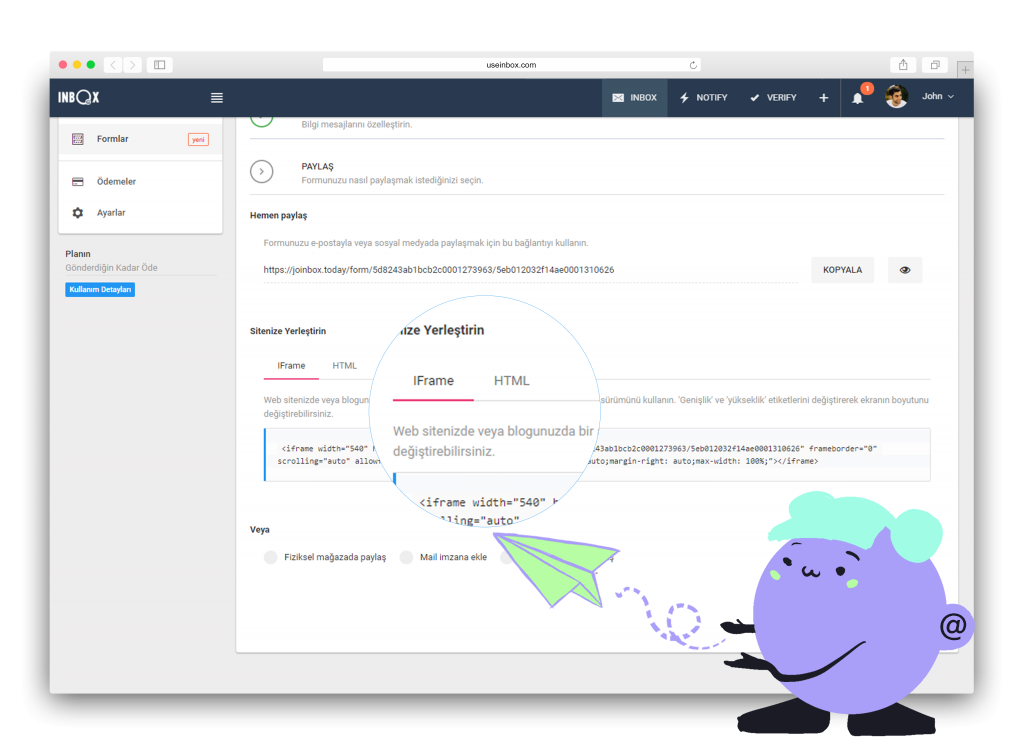Click the useinbox.com address bar
The height and width of the screenshot is (746, 1024).
511,65
